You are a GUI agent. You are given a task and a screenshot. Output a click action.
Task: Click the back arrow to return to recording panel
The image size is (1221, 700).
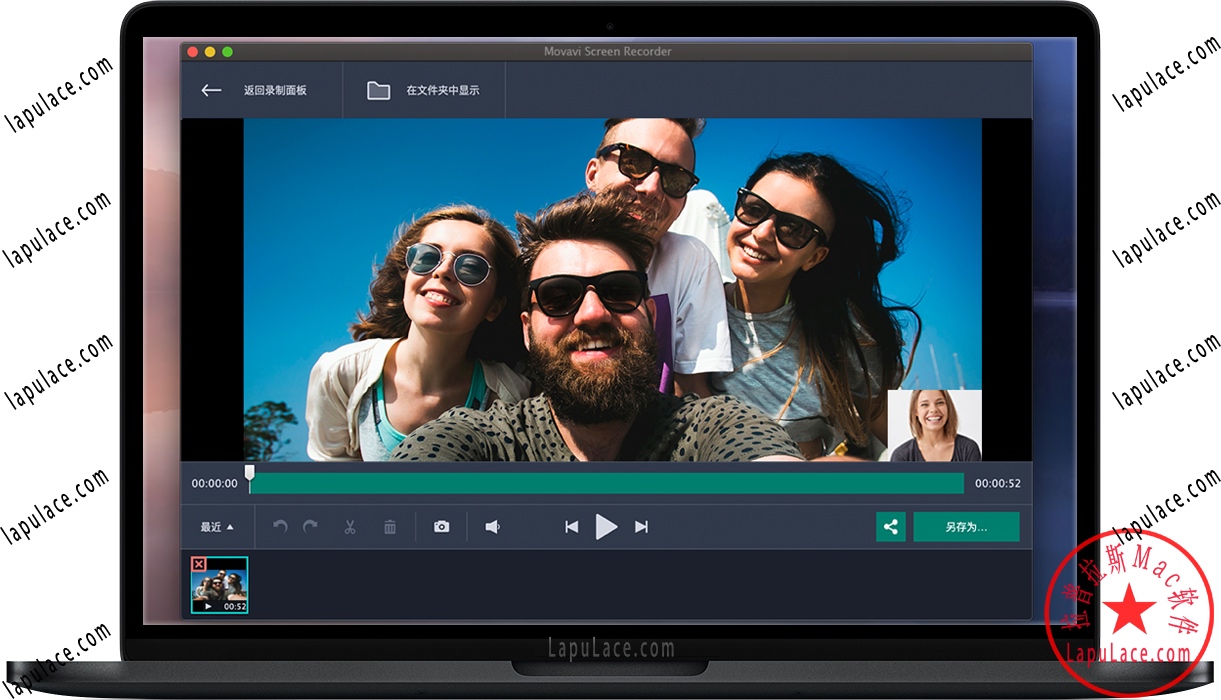pyautogui.click(x=211, y=90)
